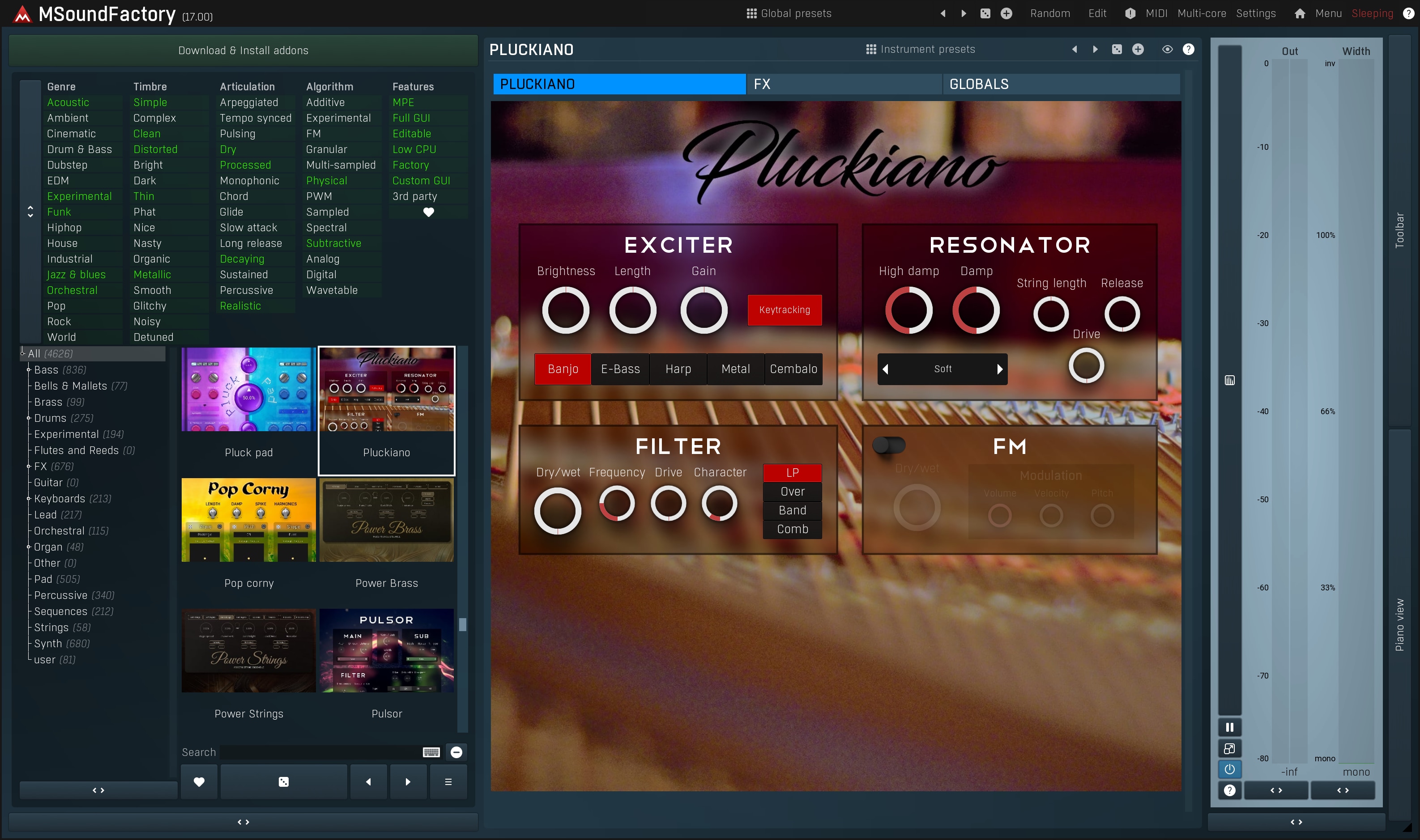
Task: Click the heart filter under Features
Action: pos(429,212)
